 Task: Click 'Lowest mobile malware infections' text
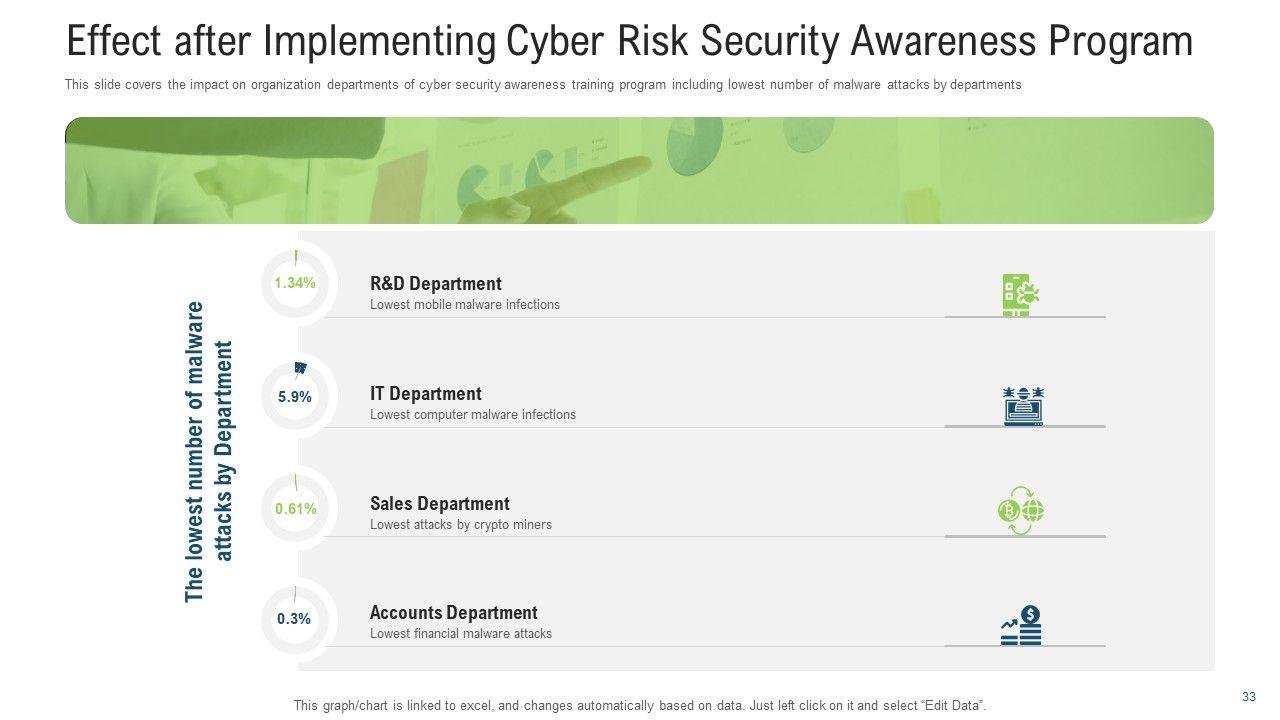point(465,305)
